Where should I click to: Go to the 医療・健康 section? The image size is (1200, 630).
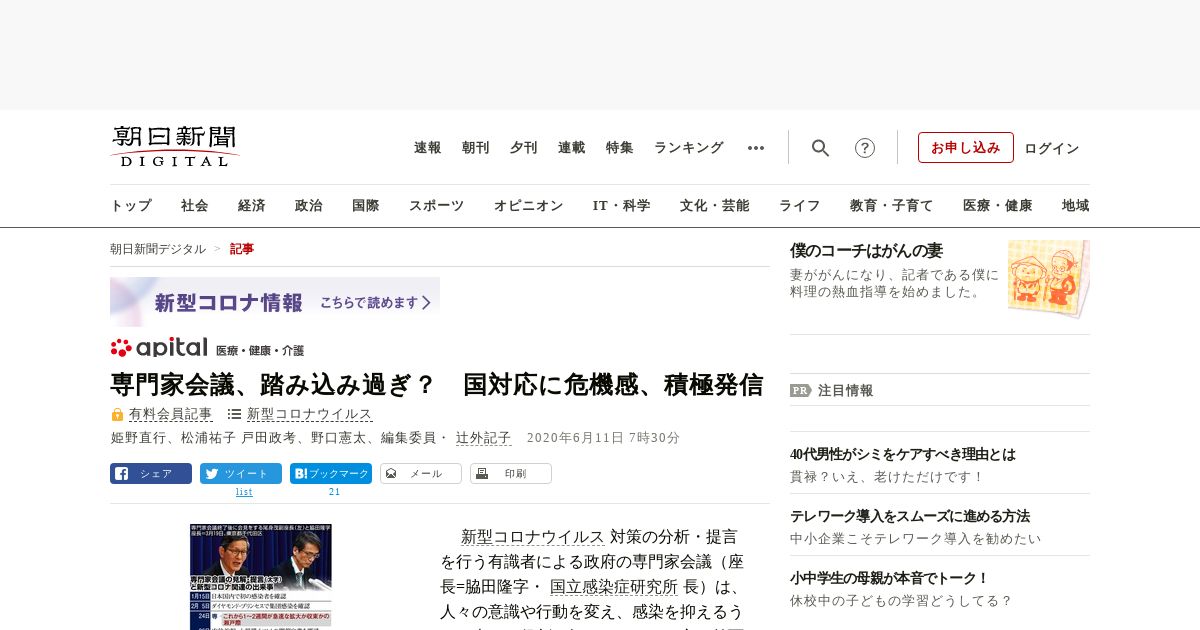point(998,205)
